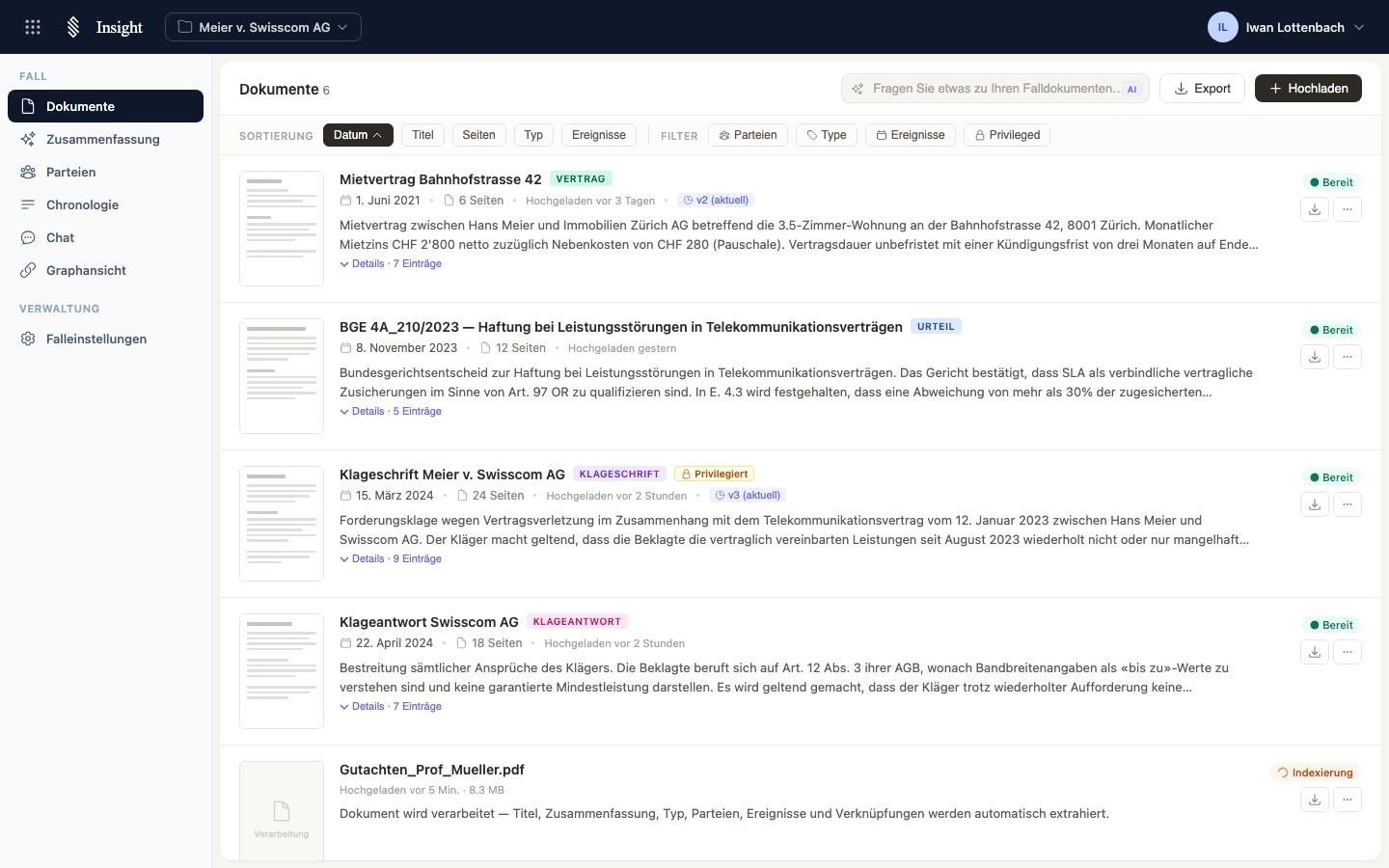Toggle sorting by Datum

[358, 135]
